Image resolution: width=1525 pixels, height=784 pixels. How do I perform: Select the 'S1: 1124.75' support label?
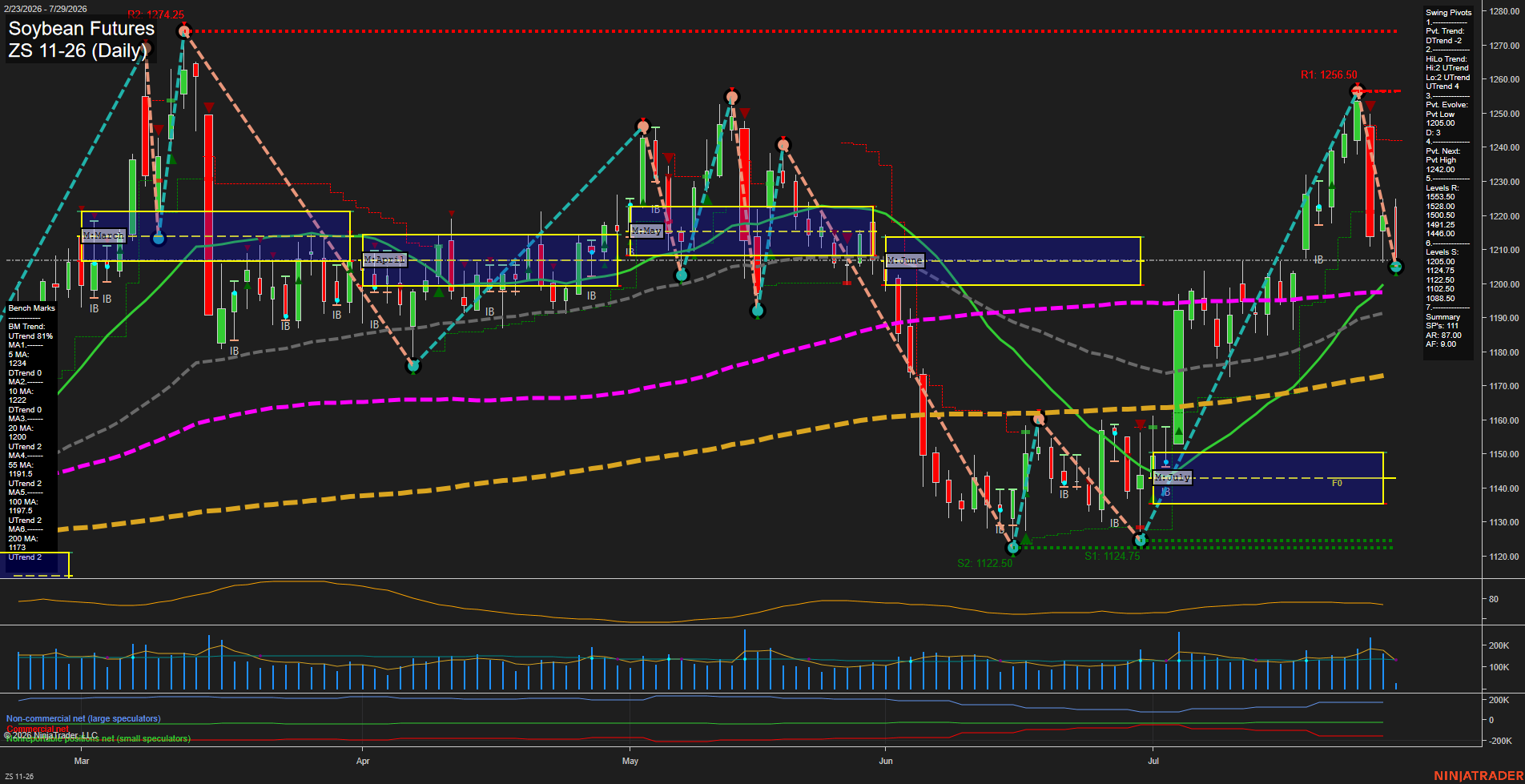[1112, 556]
